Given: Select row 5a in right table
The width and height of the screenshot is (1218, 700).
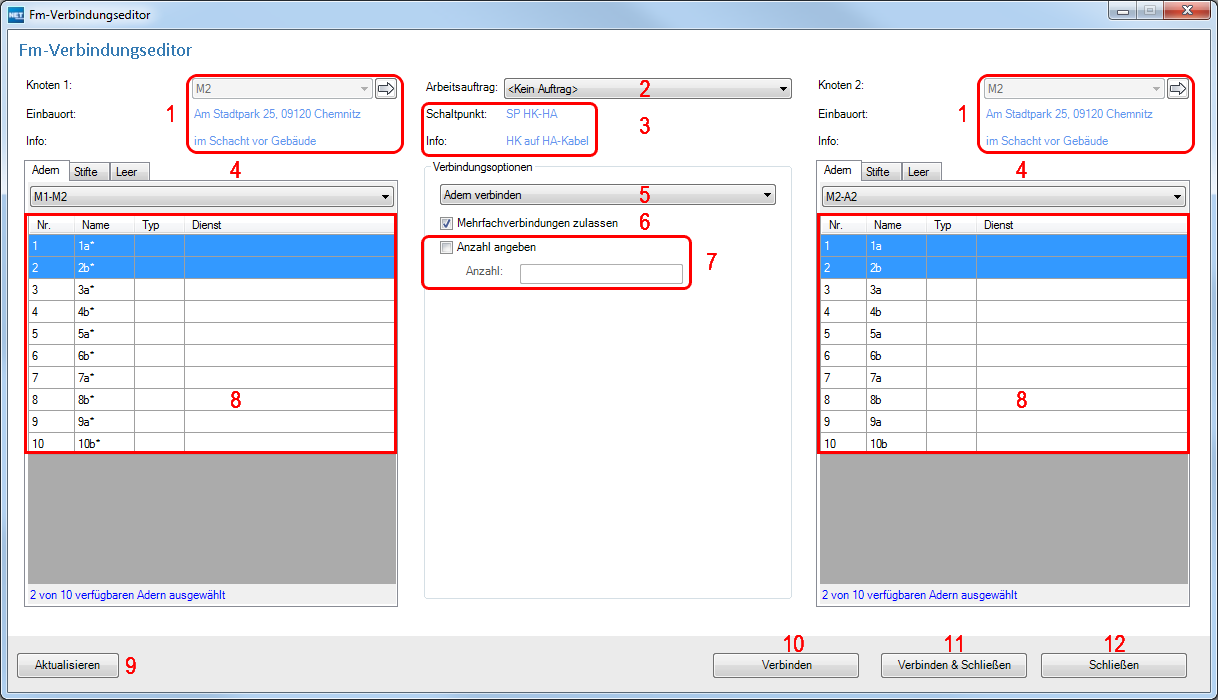Looking at the screenshot, I should (x=1004, y=333).
